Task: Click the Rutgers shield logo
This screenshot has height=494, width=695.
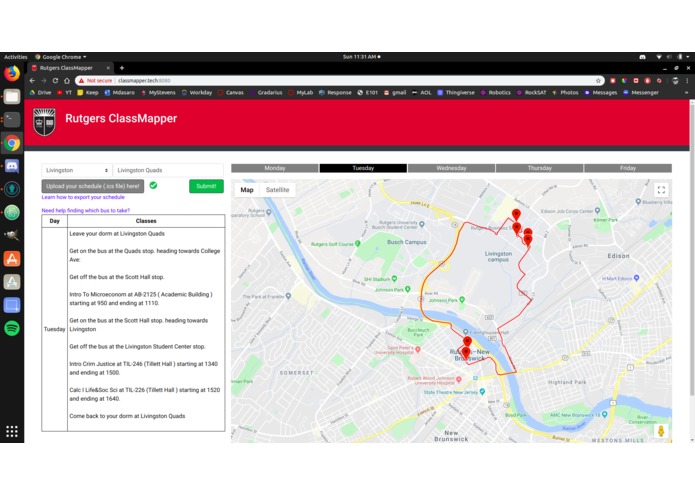Action: coord(44,121)
